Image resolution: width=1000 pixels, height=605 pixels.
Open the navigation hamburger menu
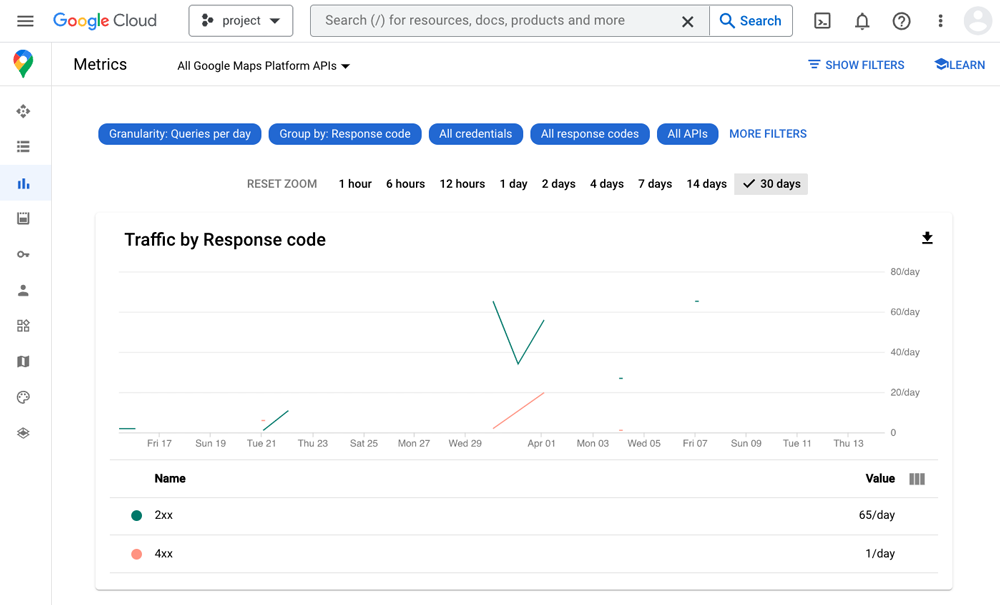[x=25, y=20]
